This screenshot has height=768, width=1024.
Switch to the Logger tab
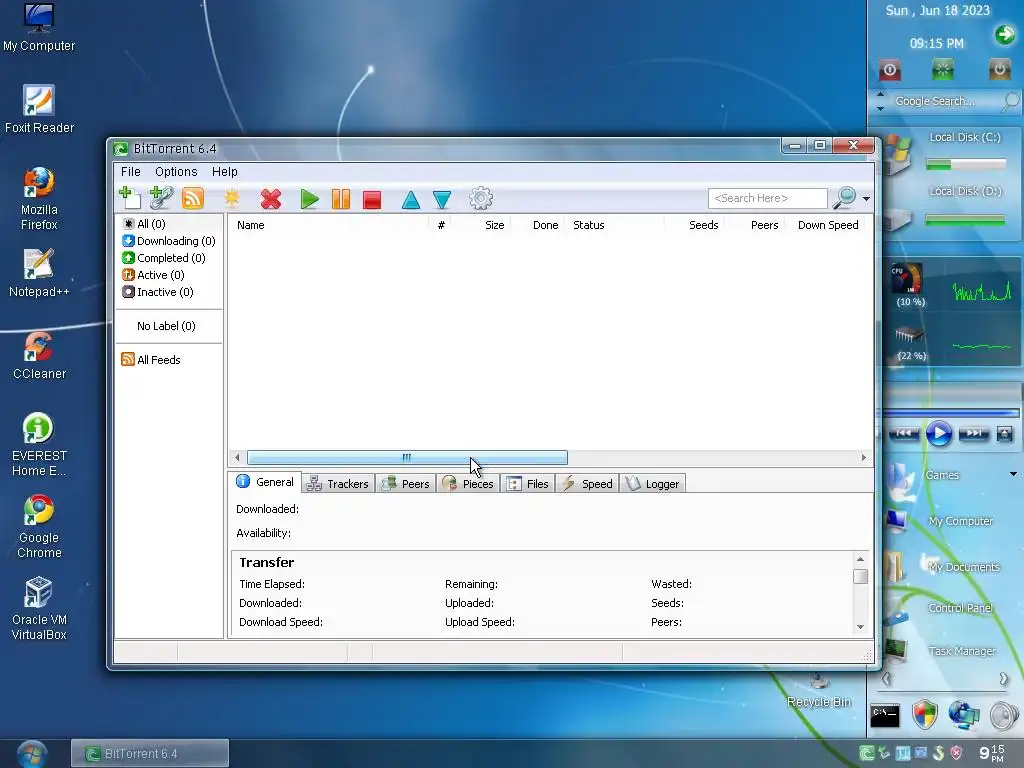(652, 483)
